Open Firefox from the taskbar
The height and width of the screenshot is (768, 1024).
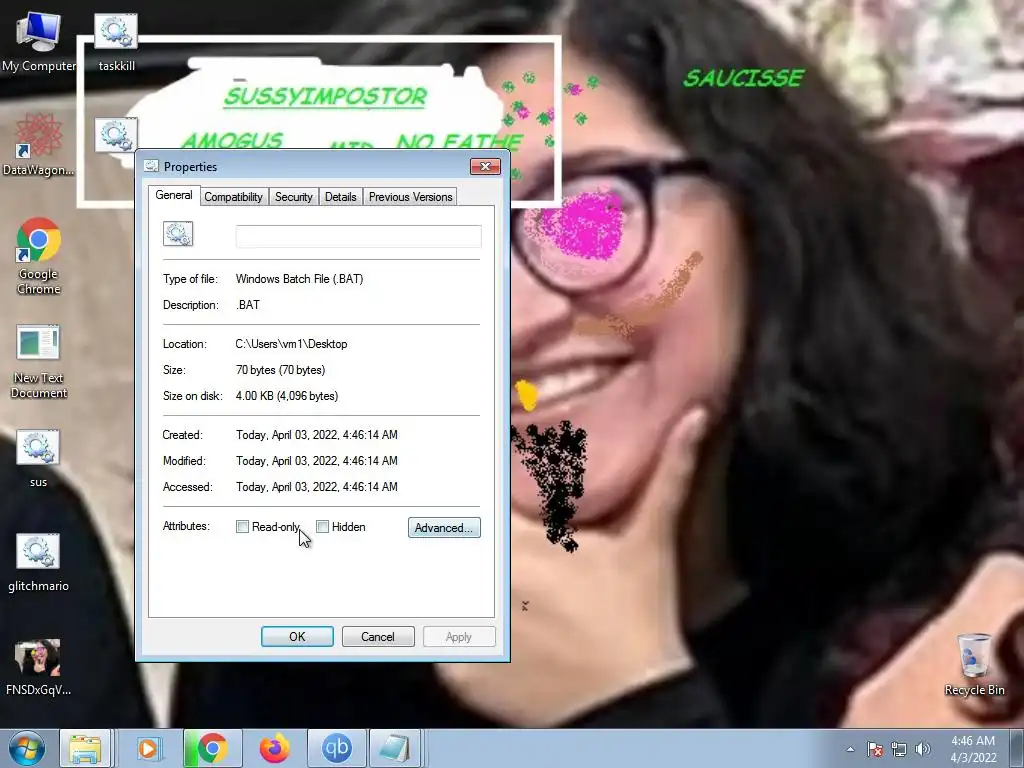point(274,748)
